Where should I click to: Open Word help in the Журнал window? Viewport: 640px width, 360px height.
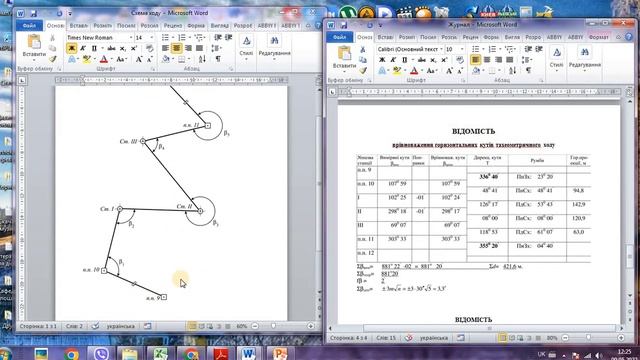pyautogui.click(x=629, y=37)
